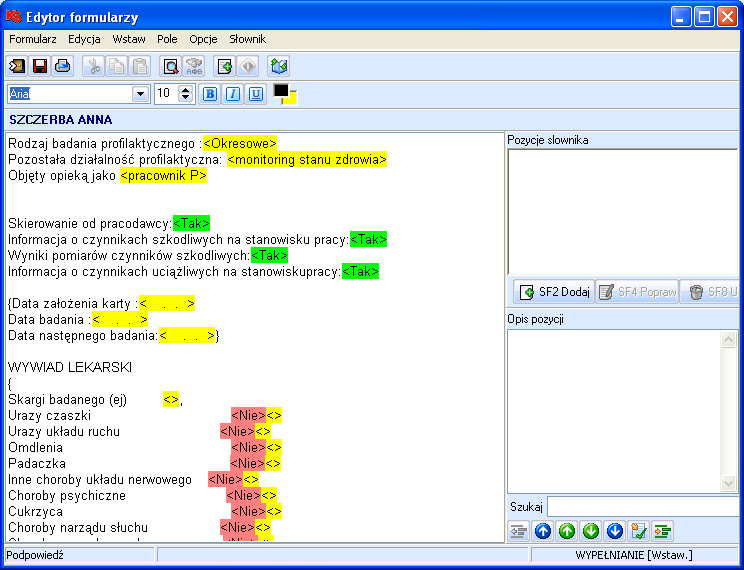Image resolution: width=744 pixels, height=570 pixels.
Task: Click the Copy pages toolbar icon
Action: point(116,66)
